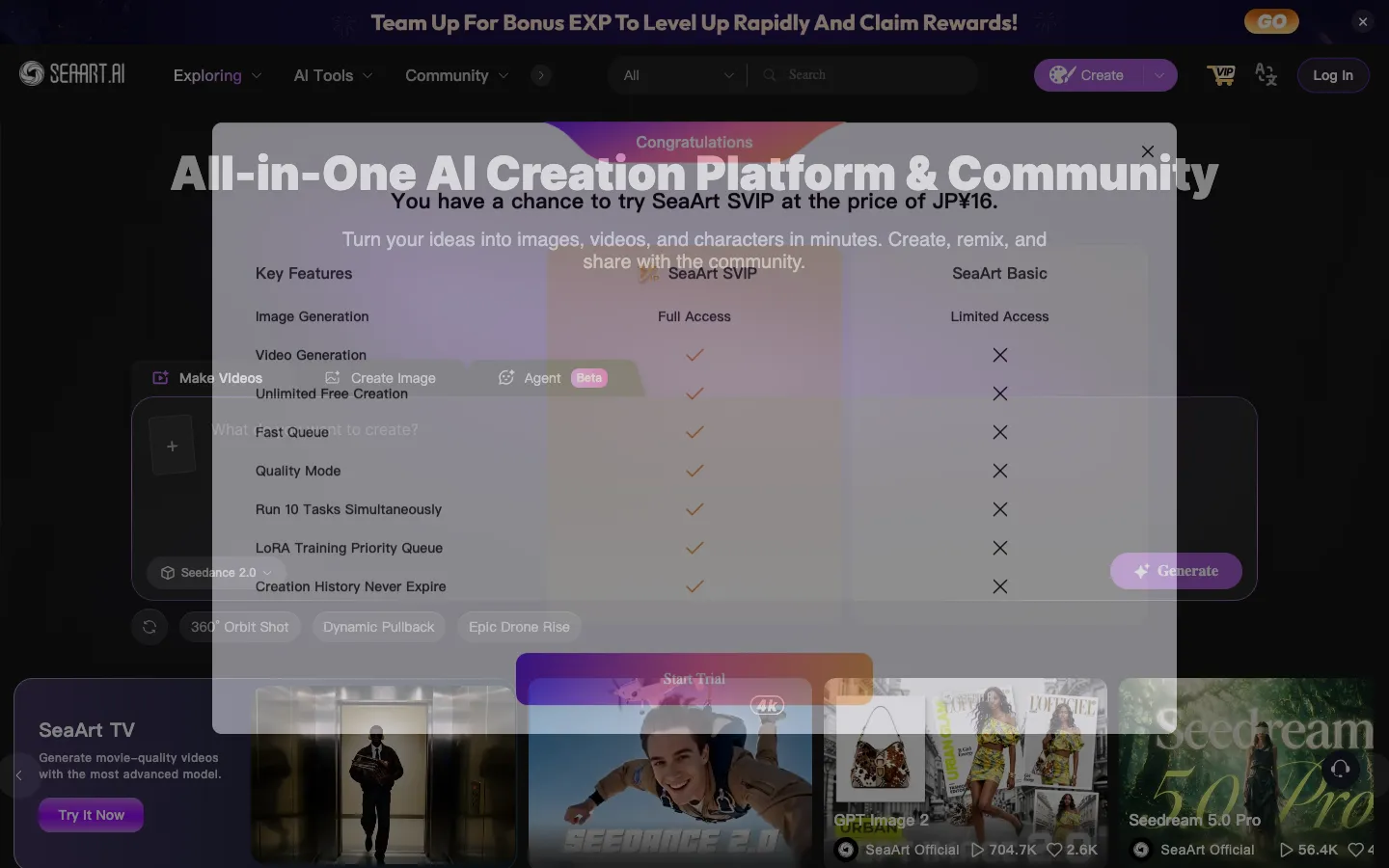The width and height of the screenshot is (1389, 868).
Task: Select the 360° Orbit Shot suggestion
Action: (x=240, y=627)
